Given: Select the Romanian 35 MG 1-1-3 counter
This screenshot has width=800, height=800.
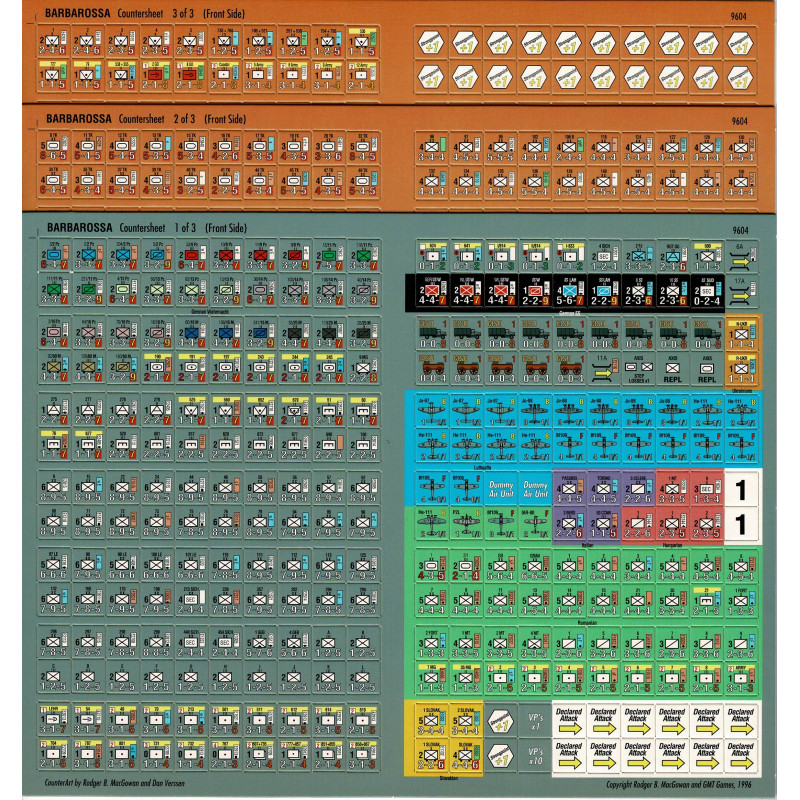Looking at the screenshot, I should [x=466, y=679].
